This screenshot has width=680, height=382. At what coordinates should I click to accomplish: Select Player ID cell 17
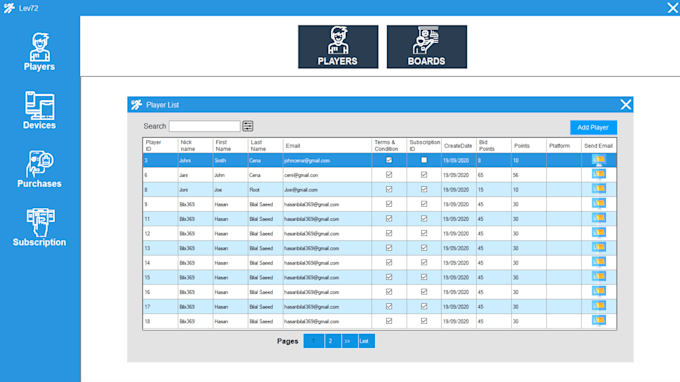point(160,307)
